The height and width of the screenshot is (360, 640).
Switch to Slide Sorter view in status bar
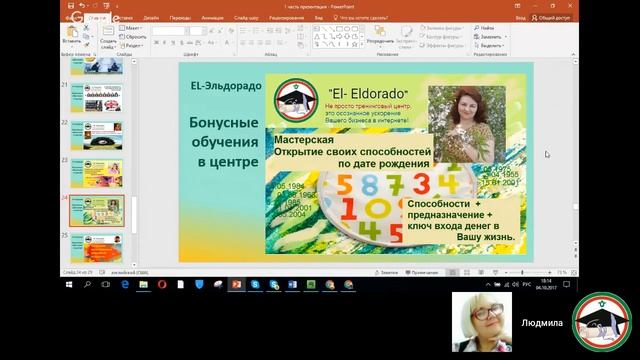pos(467,272)
